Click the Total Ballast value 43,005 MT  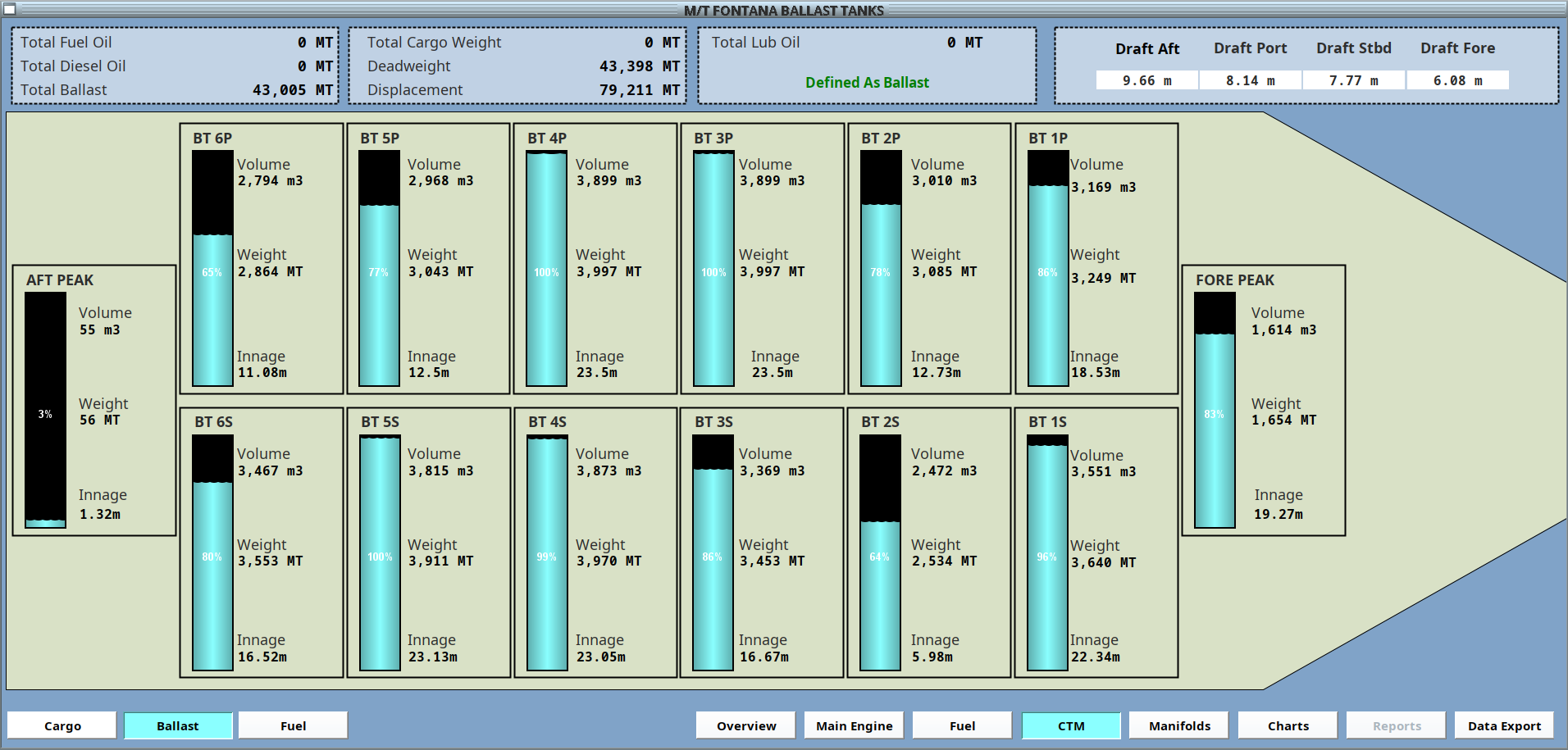pyautogui.click(x=293, y=90)
